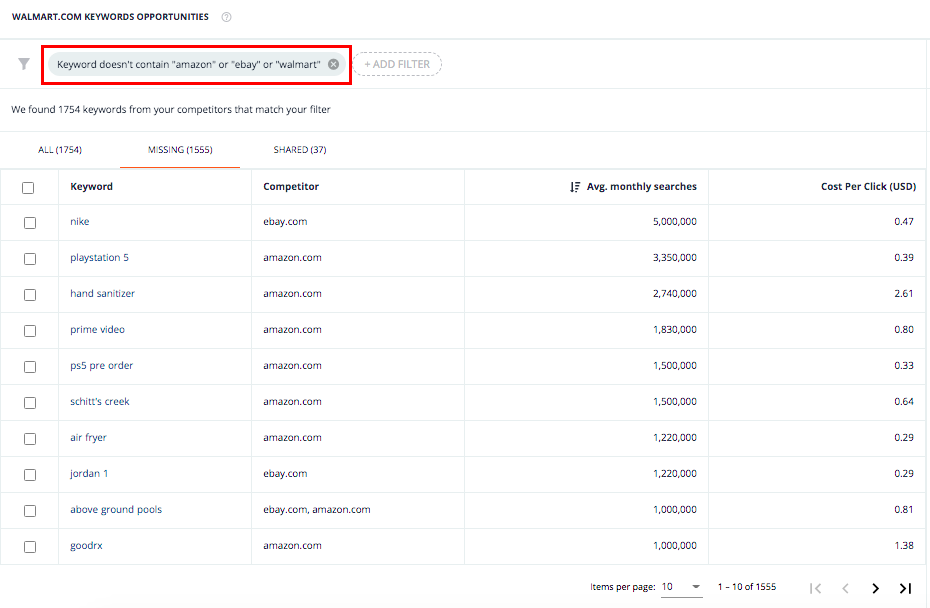The width and height of the screenshot is (930, 608).
Task: Click the 5,000,000 searches value for nike
Action: (x=674, y=221)
